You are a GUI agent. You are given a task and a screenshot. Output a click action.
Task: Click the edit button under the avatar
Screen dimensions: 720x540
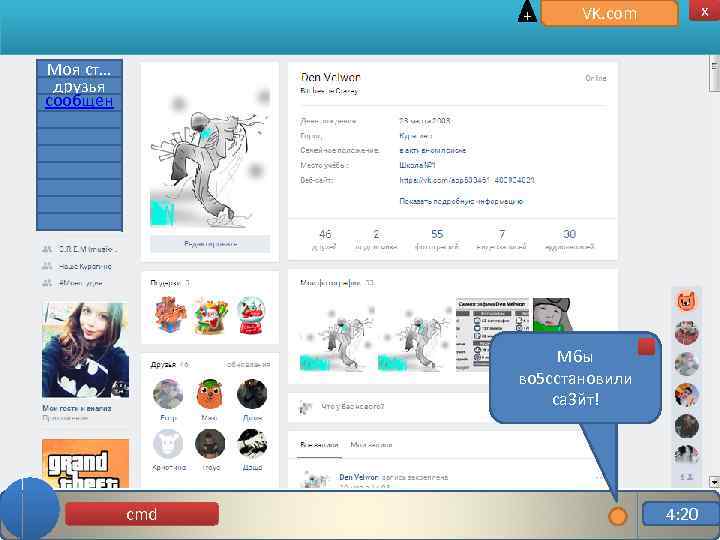tap(210, 244)
